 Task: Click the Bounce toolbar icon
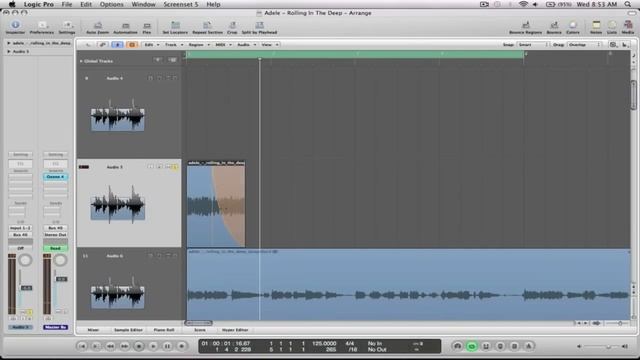(x=554, y=25)
